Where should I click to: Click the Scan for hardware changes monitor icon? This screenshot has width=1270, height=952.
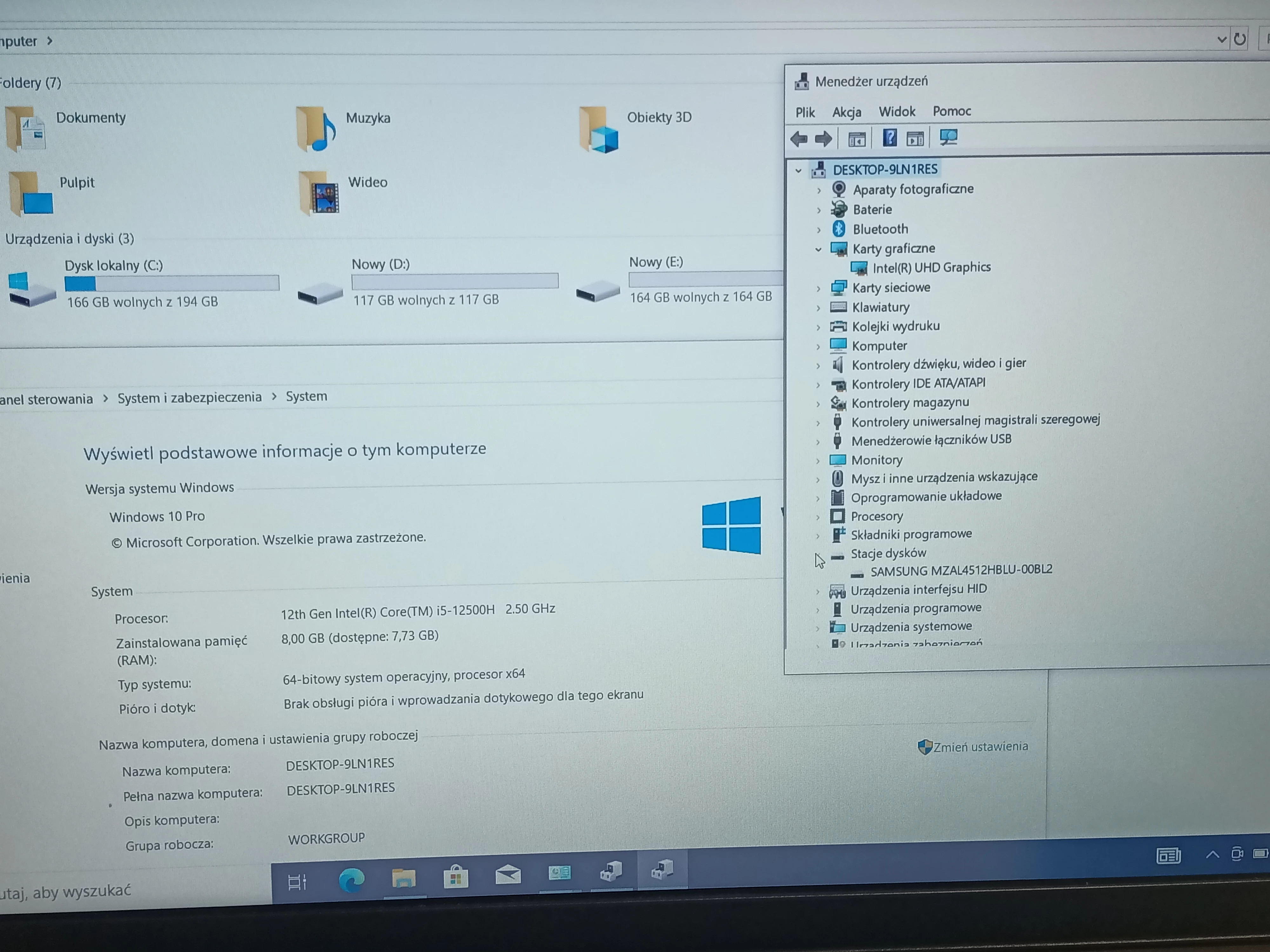point(948,137)
